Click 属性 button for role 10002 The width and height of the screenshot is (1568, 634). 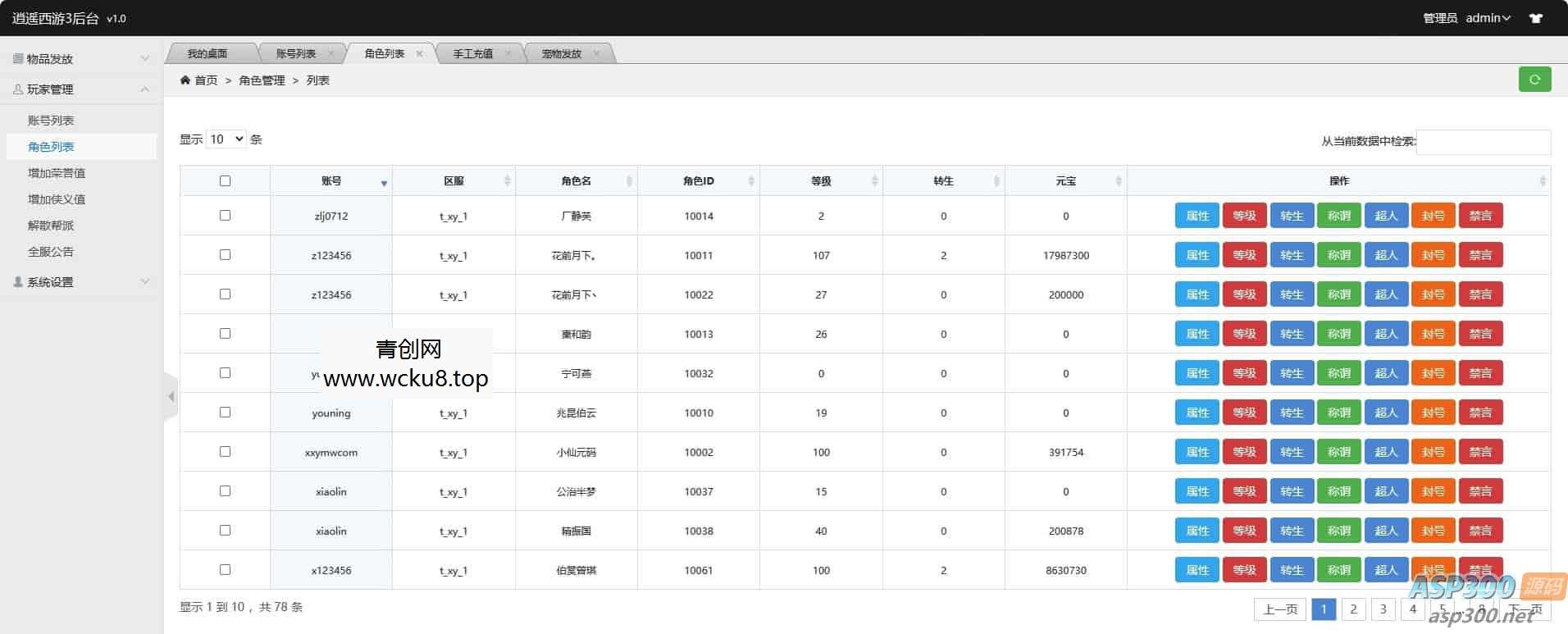coord(1197,452)
